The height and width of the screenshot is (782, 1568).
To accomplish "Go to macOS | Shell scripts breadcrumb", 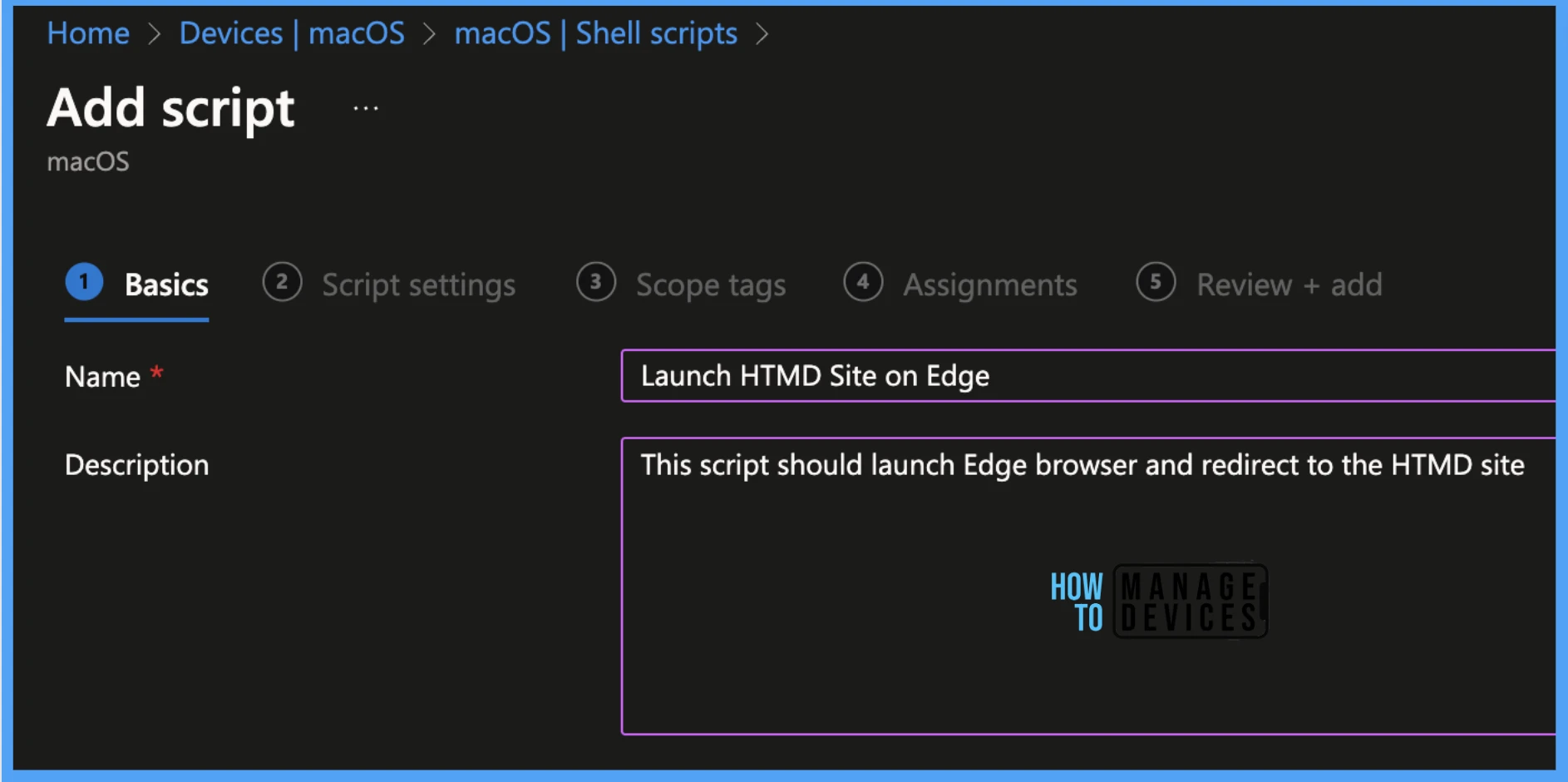I will click(x=595, y=33).
